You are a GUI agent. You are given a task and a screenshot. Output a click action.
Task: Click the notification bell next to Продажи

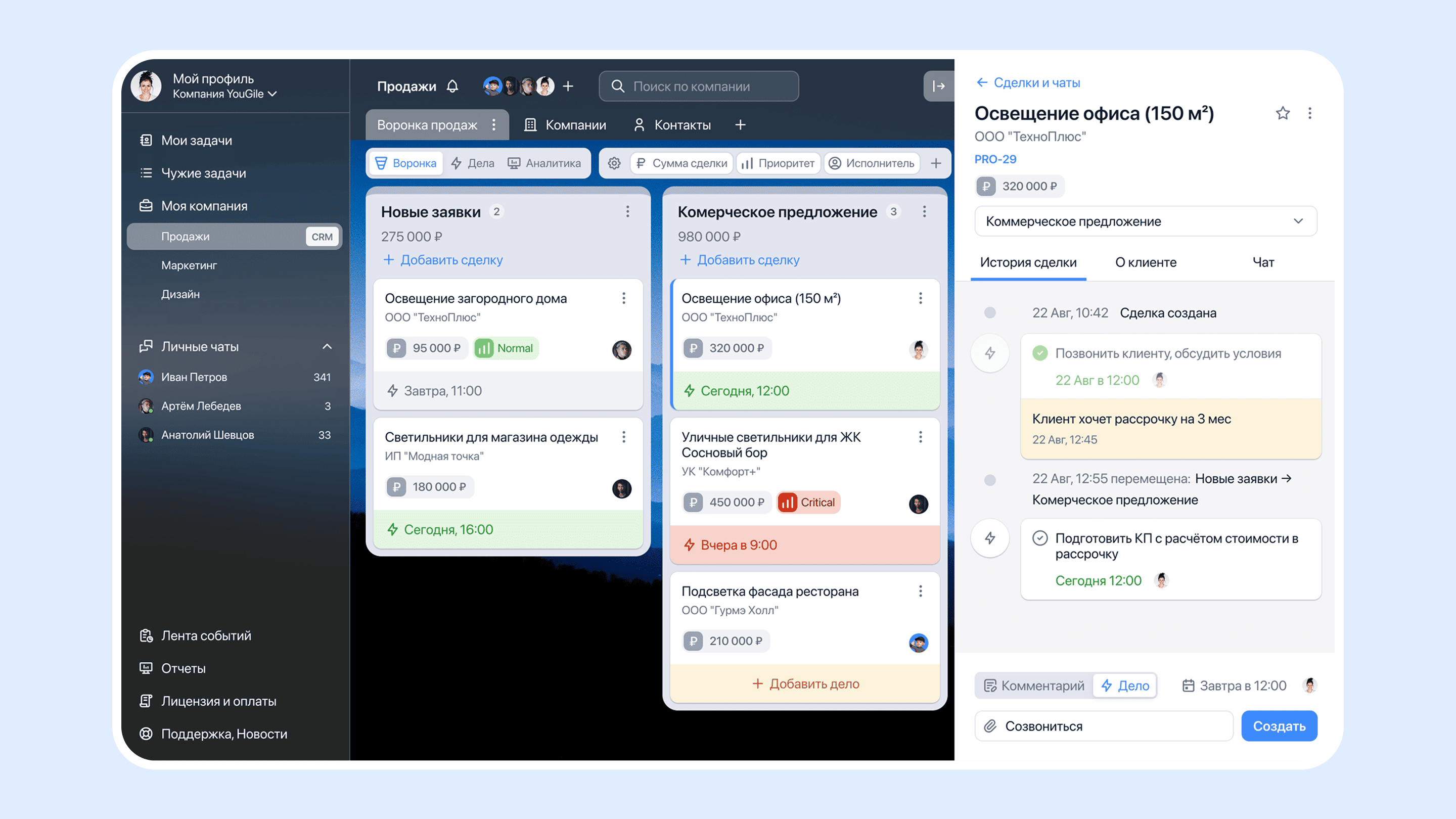[x=452, y=86]
